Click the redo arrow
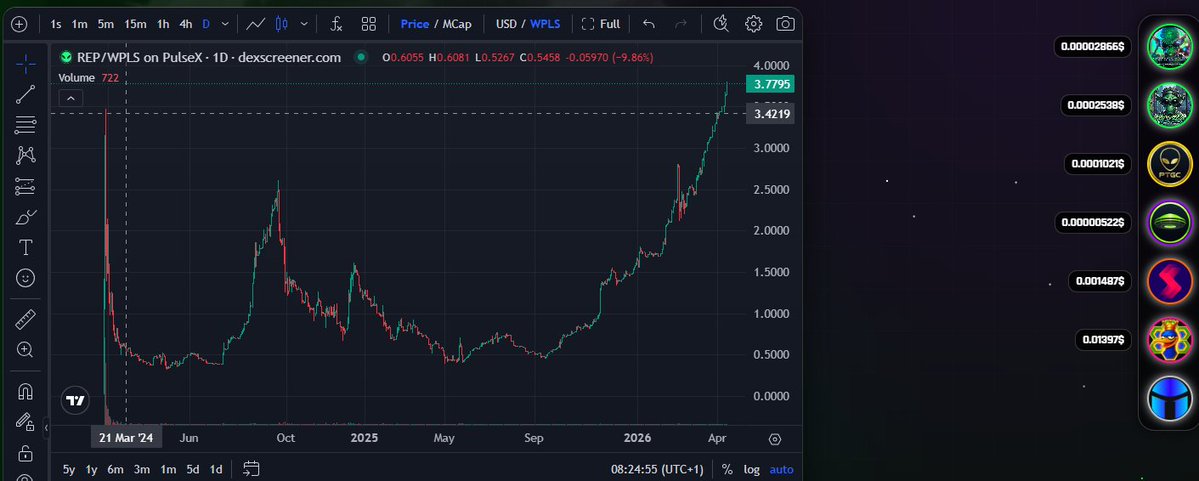 [x=681, y=24]
